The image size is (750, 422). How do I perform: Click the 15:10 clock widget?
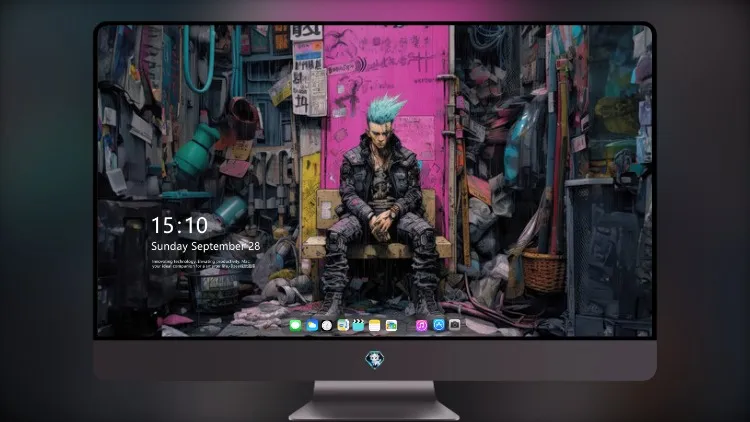179,225
